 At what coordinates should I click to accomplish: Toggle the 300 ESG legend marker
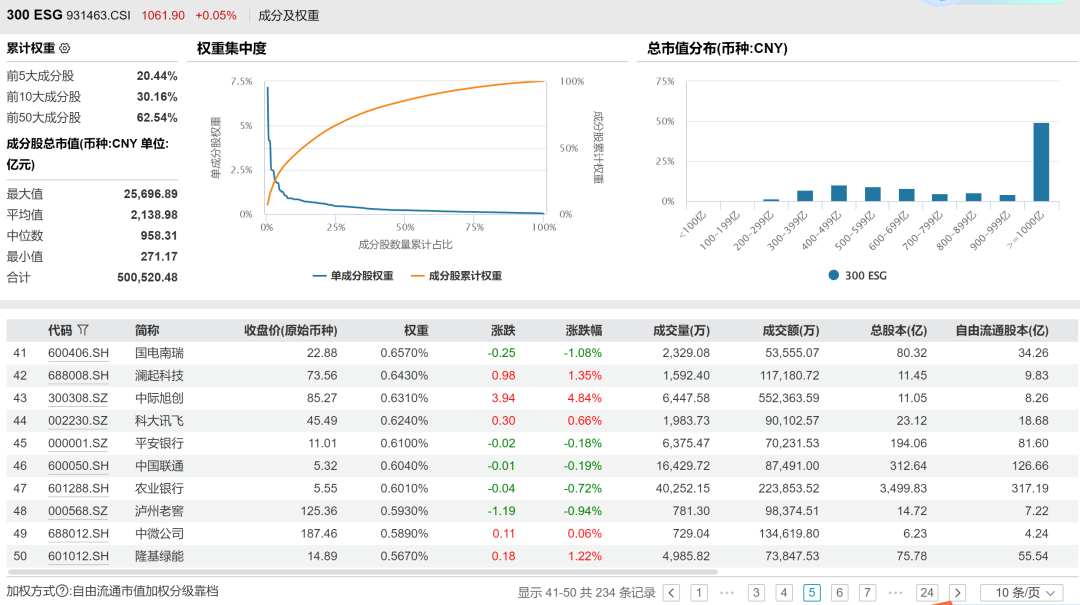pyautogui.click(x=833, y=275)
